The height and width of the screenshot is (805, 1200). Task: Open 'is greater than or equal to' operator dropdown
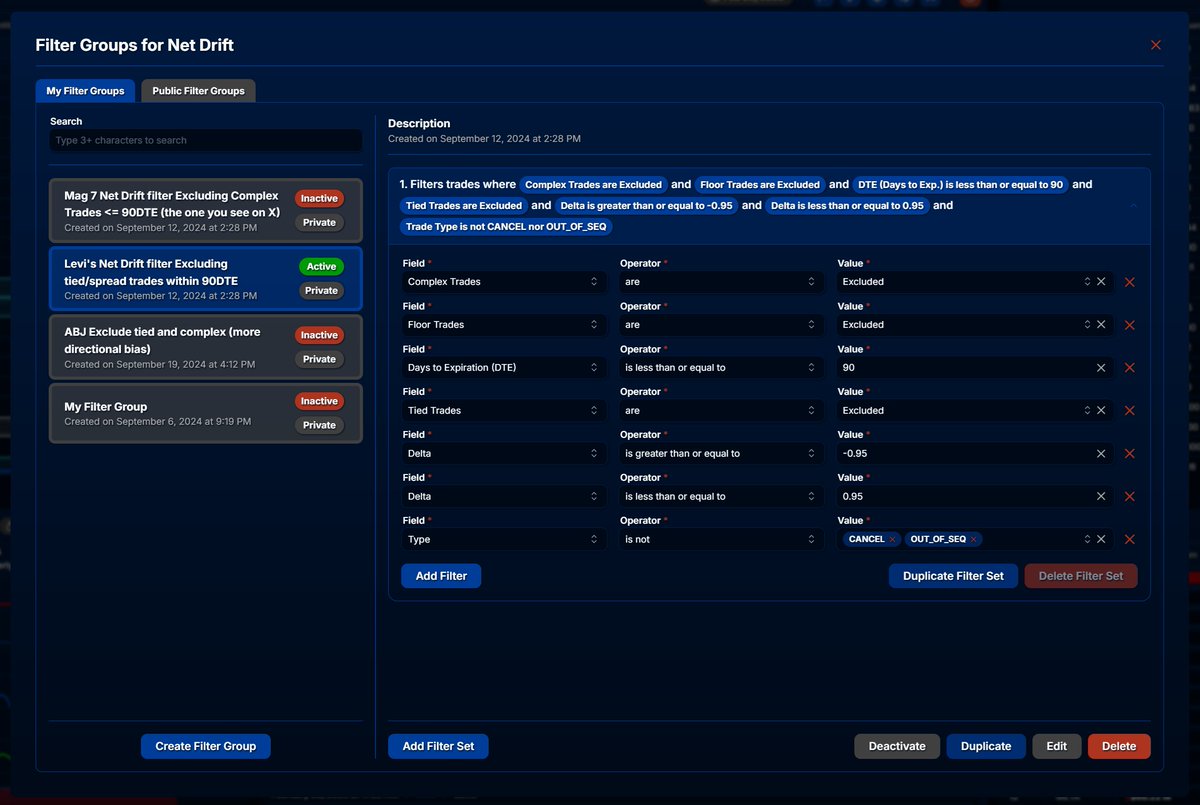[x=721, y=454]
